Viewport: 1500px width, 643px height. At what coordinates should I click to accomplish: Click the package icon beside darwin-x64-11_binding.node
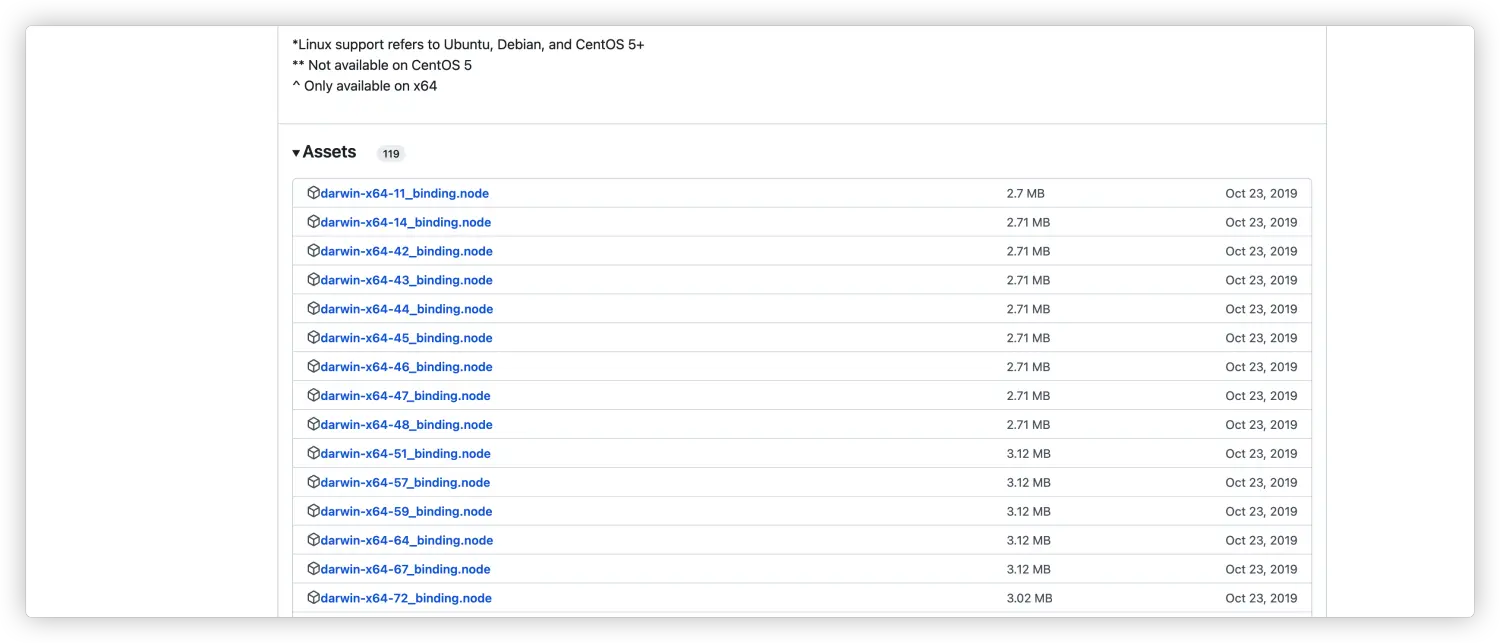[x=313, y=193]
